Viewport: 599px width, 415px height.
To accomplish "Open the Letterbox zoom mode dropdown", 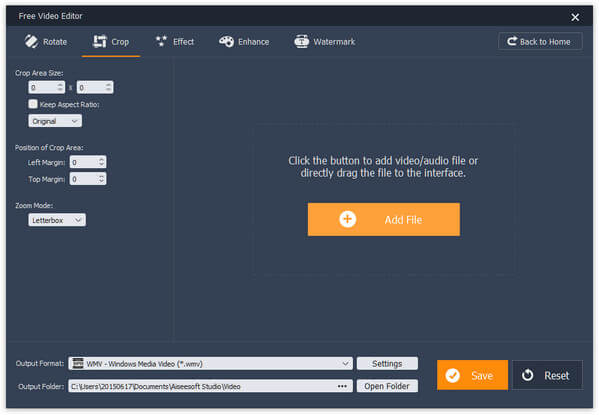I will point(57,220).
